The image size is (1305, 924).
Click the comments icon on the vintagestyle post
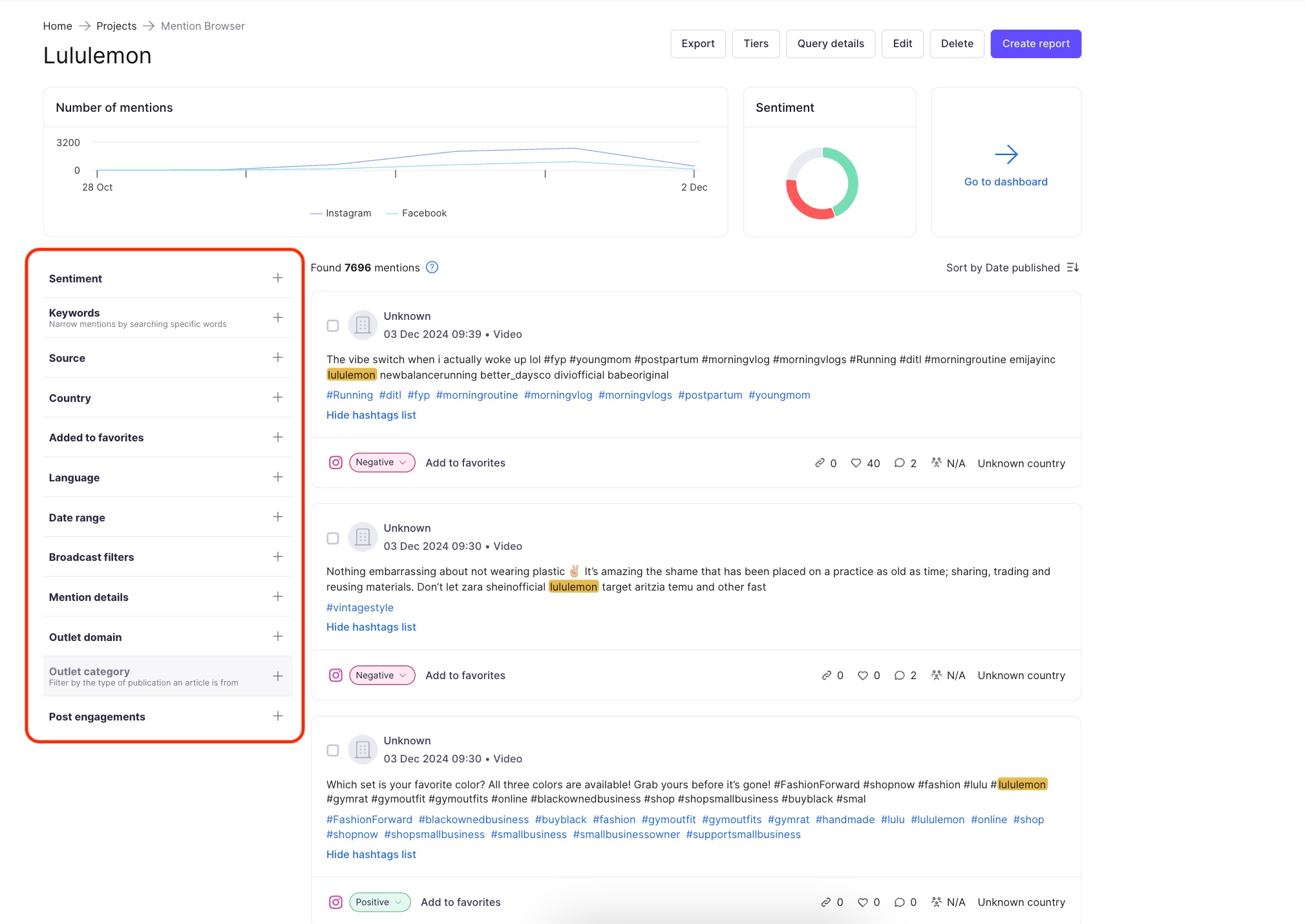[x=899, y=675]
